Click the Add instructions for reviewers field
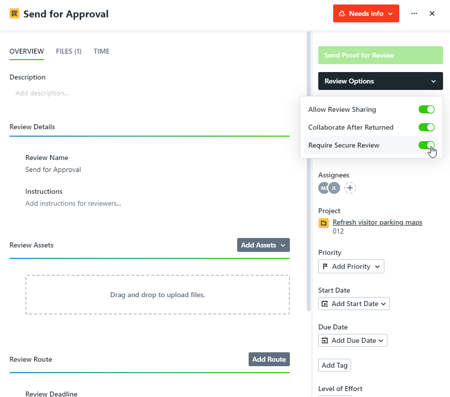This screenshot has height=397, width=450. click(73, 203)
